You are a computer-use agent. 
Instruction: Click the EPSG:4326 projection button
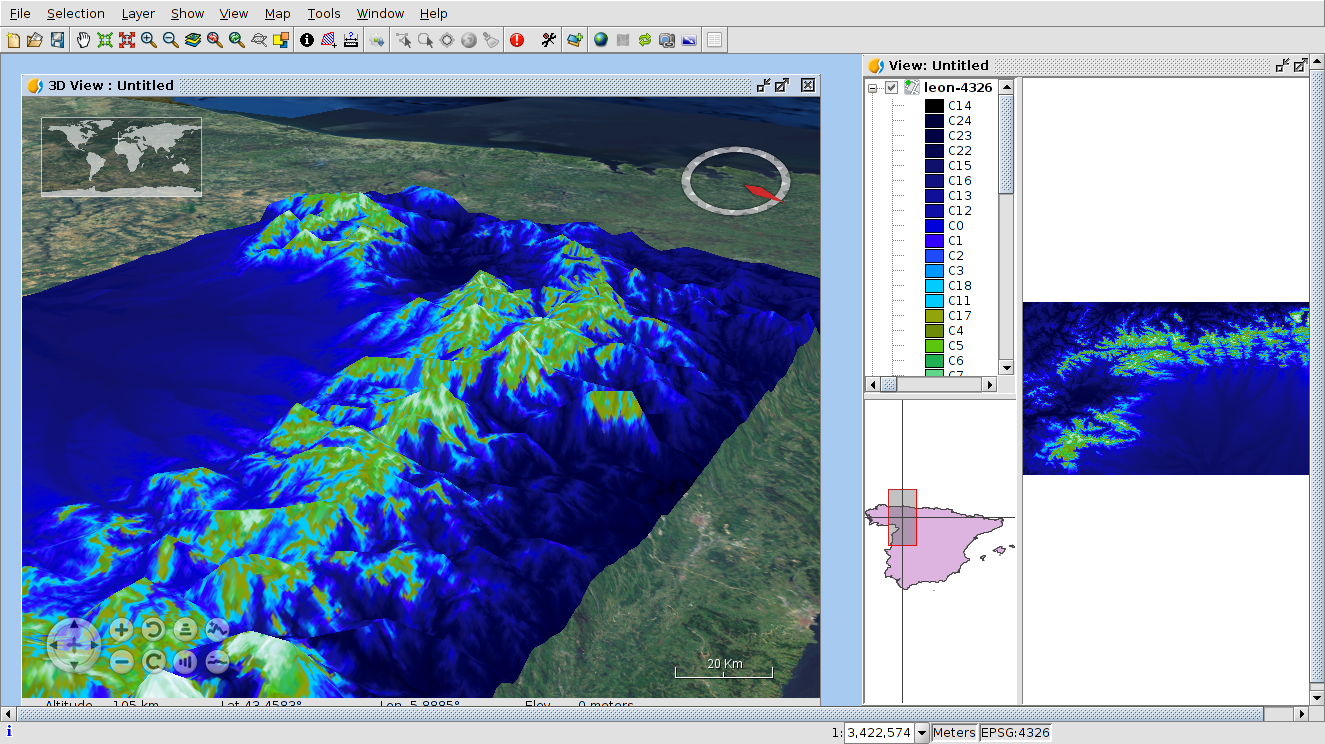pyautogui.click(x=1015, y=733)
